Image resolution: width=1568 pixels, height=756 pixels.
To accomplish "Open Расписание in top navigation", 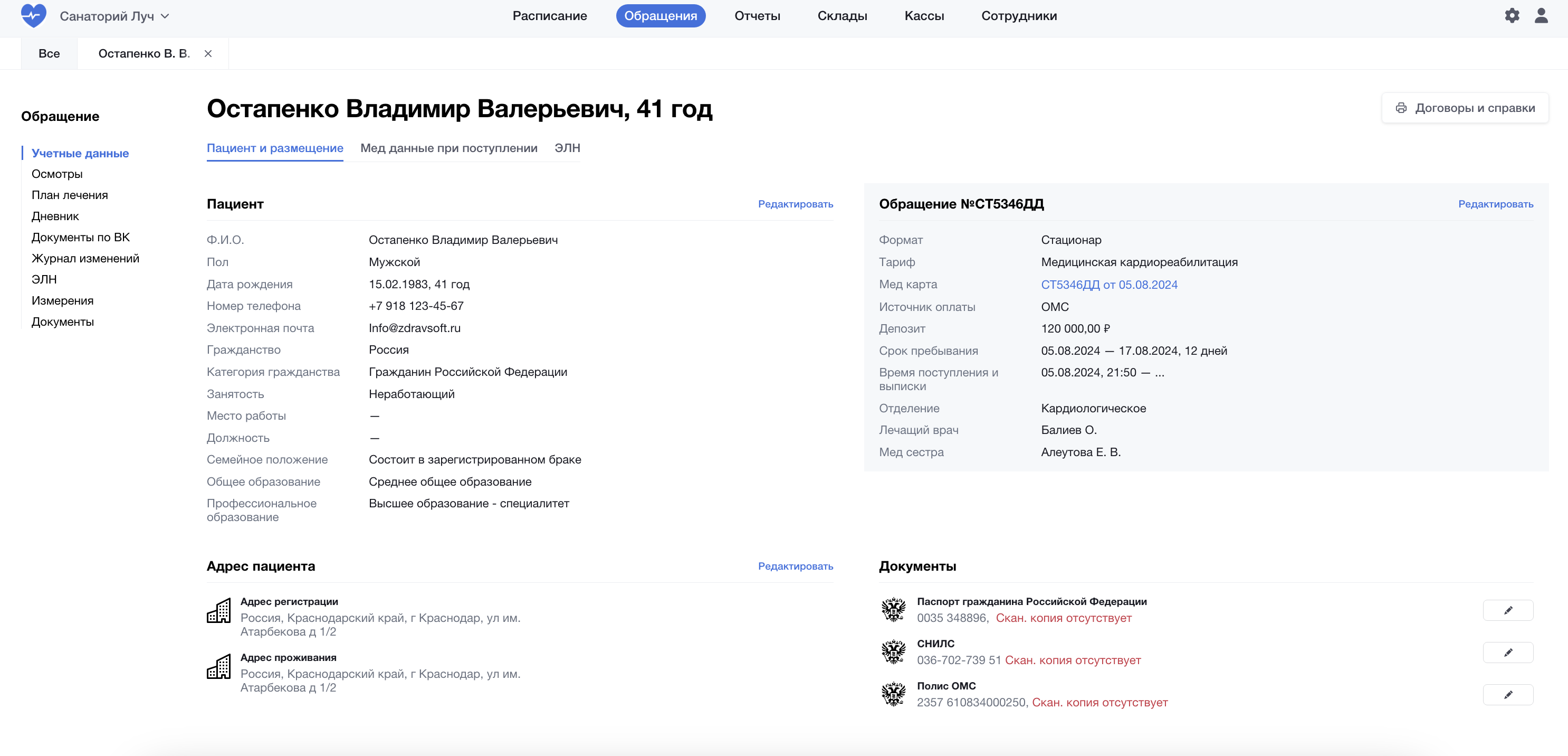I will click(549, 16).
